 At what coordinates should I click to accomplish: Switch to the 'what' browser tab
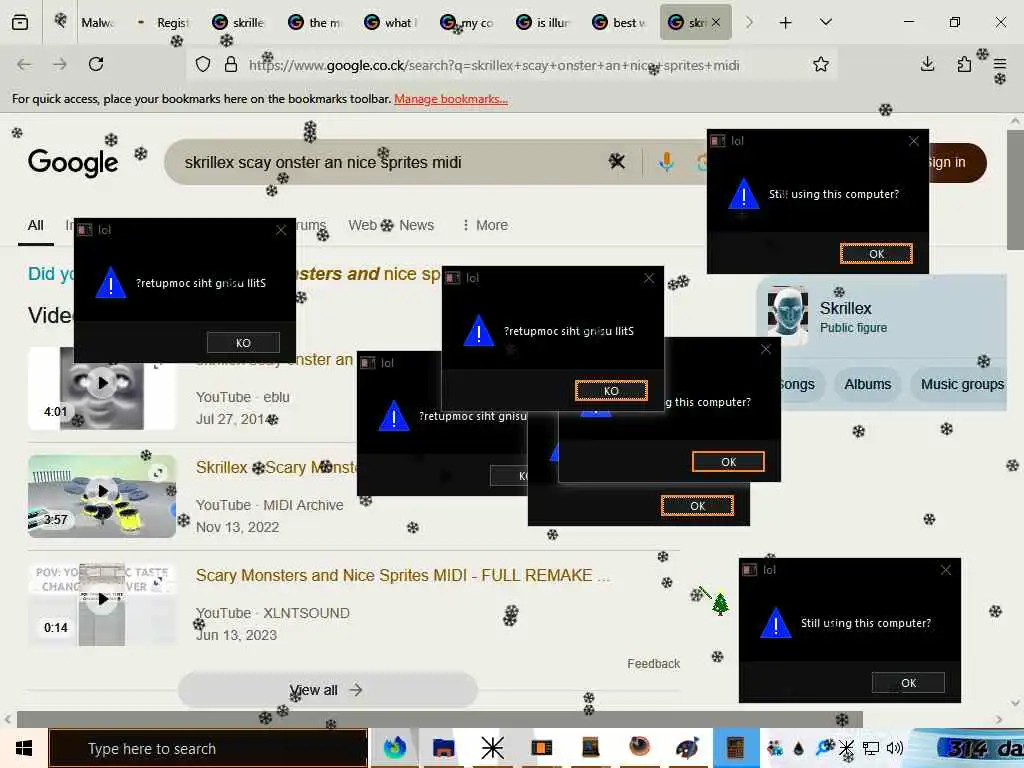pos(391,23)
